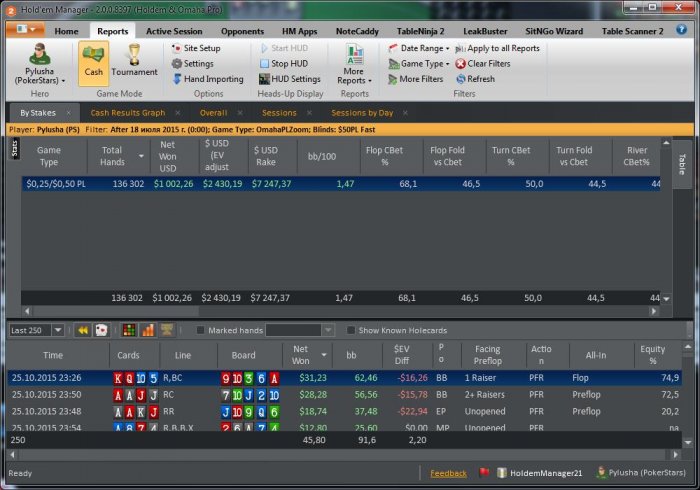Click the cards hand replayer icon
Image resolution: width=700 pixels, height=490 pixels.
click(102, 330)
